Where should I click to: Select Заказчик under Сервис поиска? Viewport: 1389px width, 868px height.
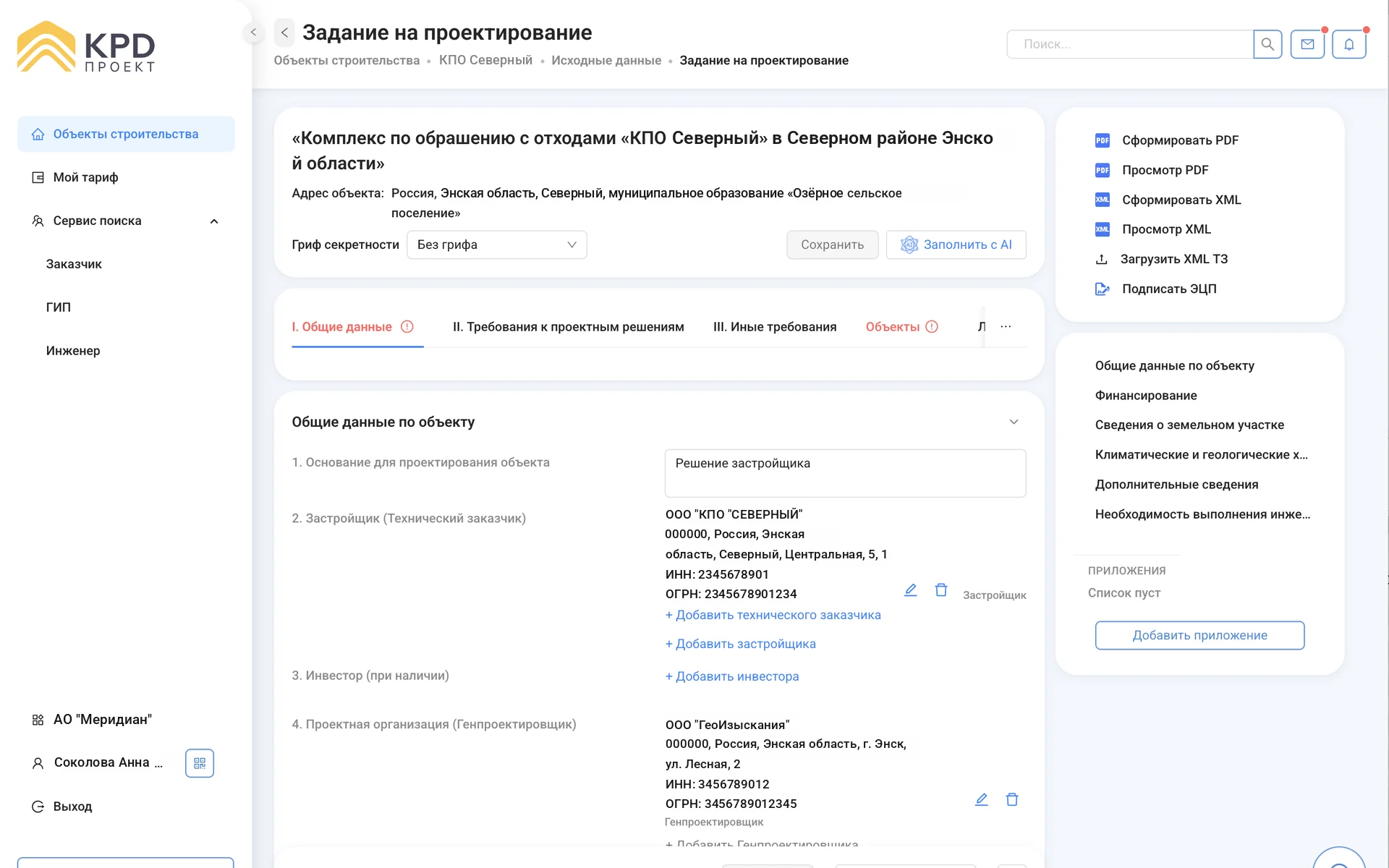tap(74, 264)
